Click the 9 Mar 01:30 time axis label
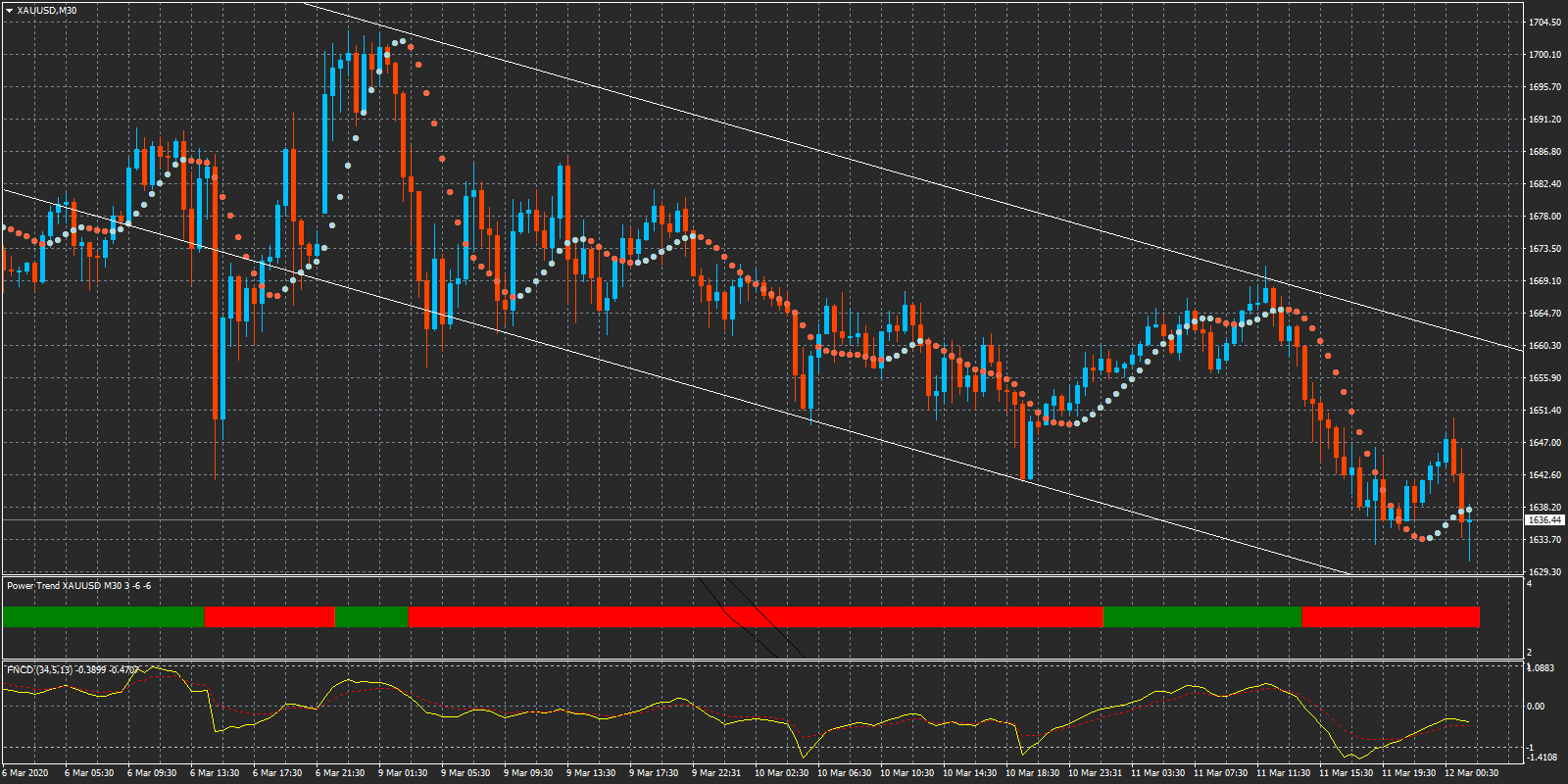The width and height of the screenshot is (1568, 784). pos(403,773)
